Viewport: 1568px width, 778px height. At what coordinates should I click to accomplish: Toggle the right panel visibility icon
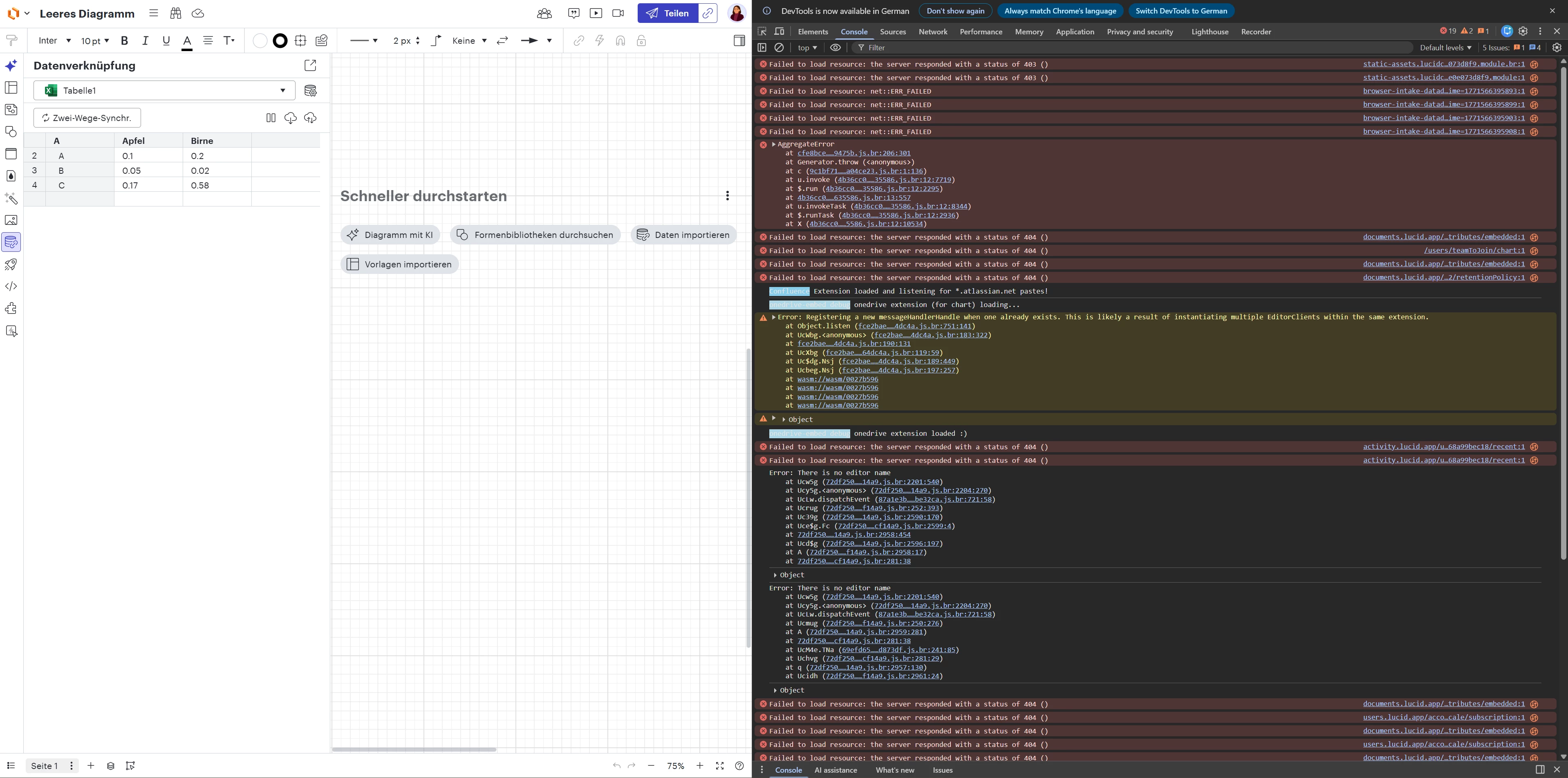pyautogui.click(x=739, y=41)
